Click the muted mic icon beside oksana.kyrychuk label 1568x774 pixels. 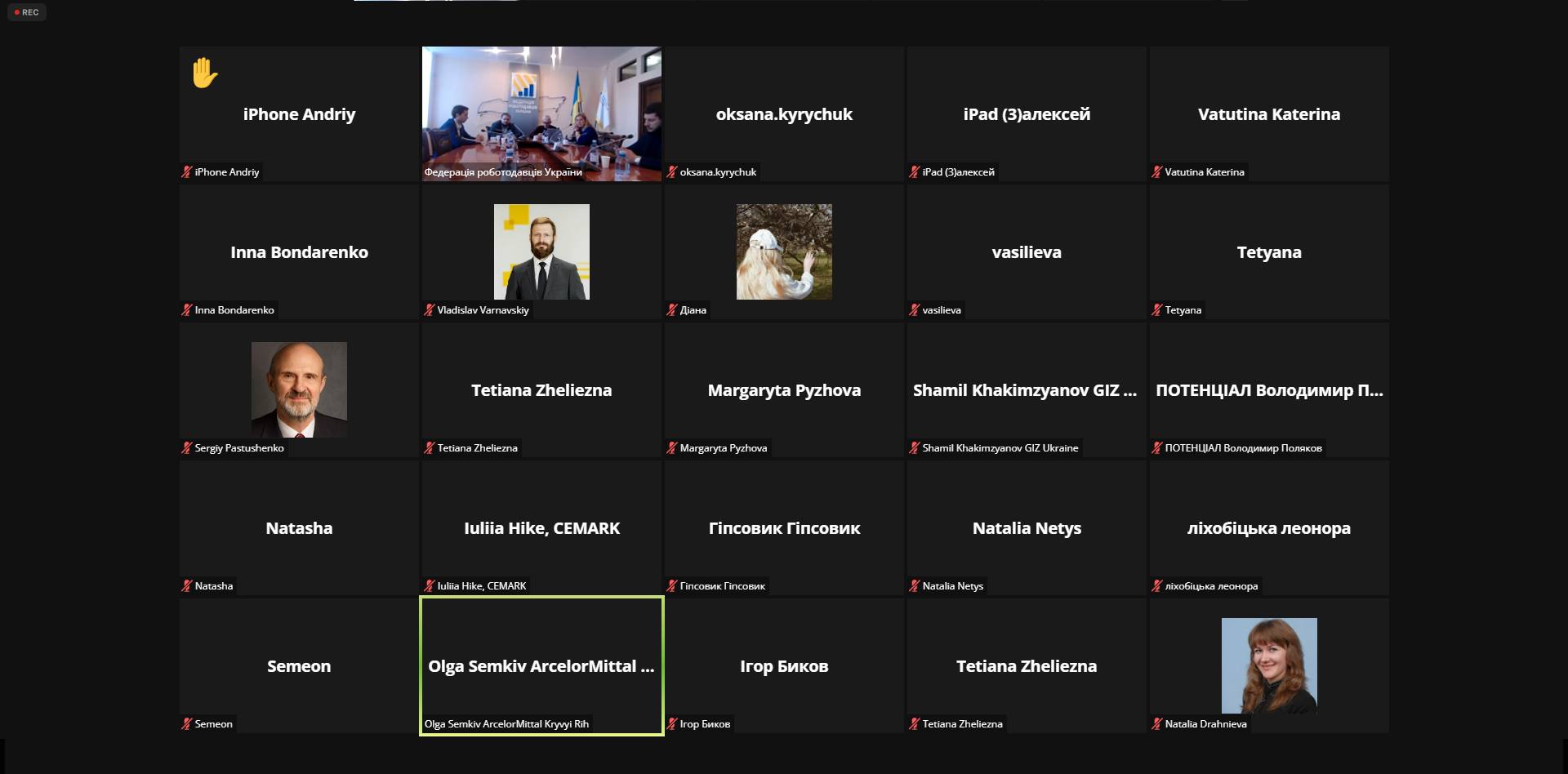pos(672,172)
